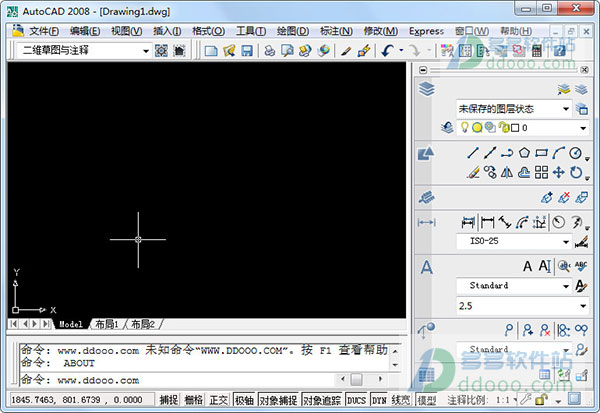Click the Multiline Text A tool
The width and height of the screenshot is (600, 413).
[x=527, y=266]
